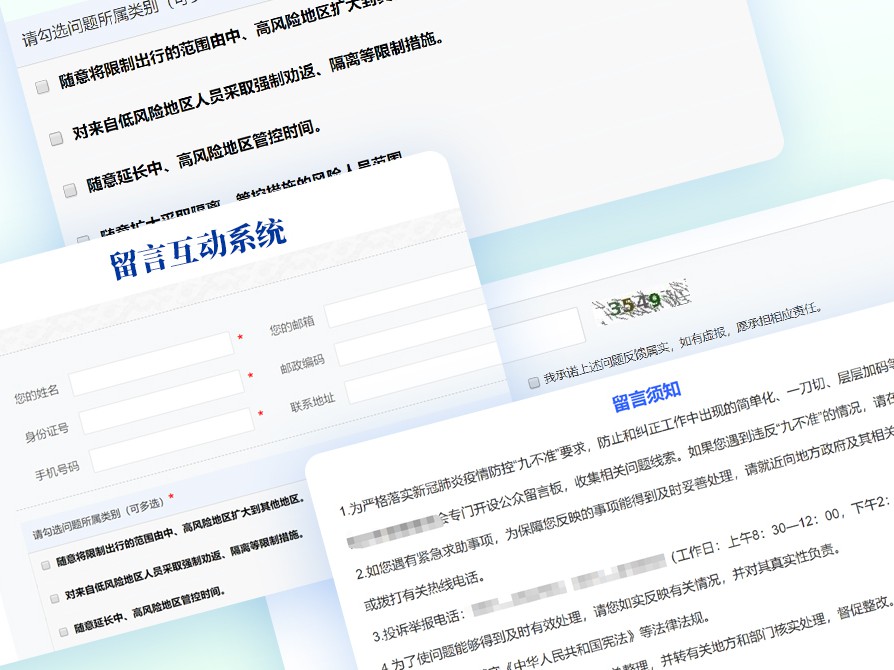Tick 对来自低风险地区人员 checkbox under 留言互动系统 form
Image resolution: width=894 pixels, height=670 pixels.
pos(54,598)
